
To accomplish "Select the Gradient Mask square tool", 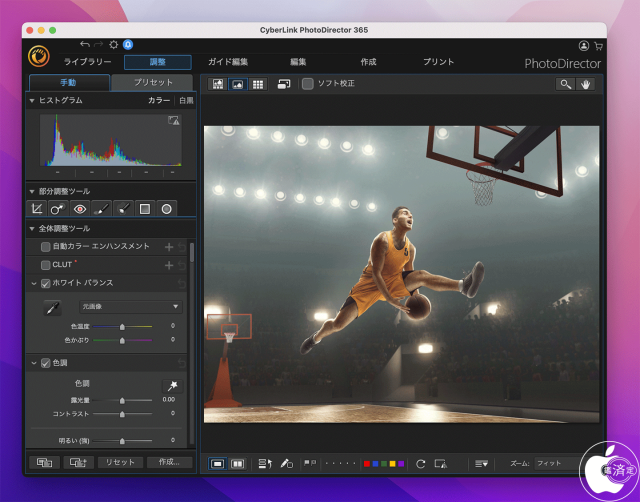I will 144,209.
